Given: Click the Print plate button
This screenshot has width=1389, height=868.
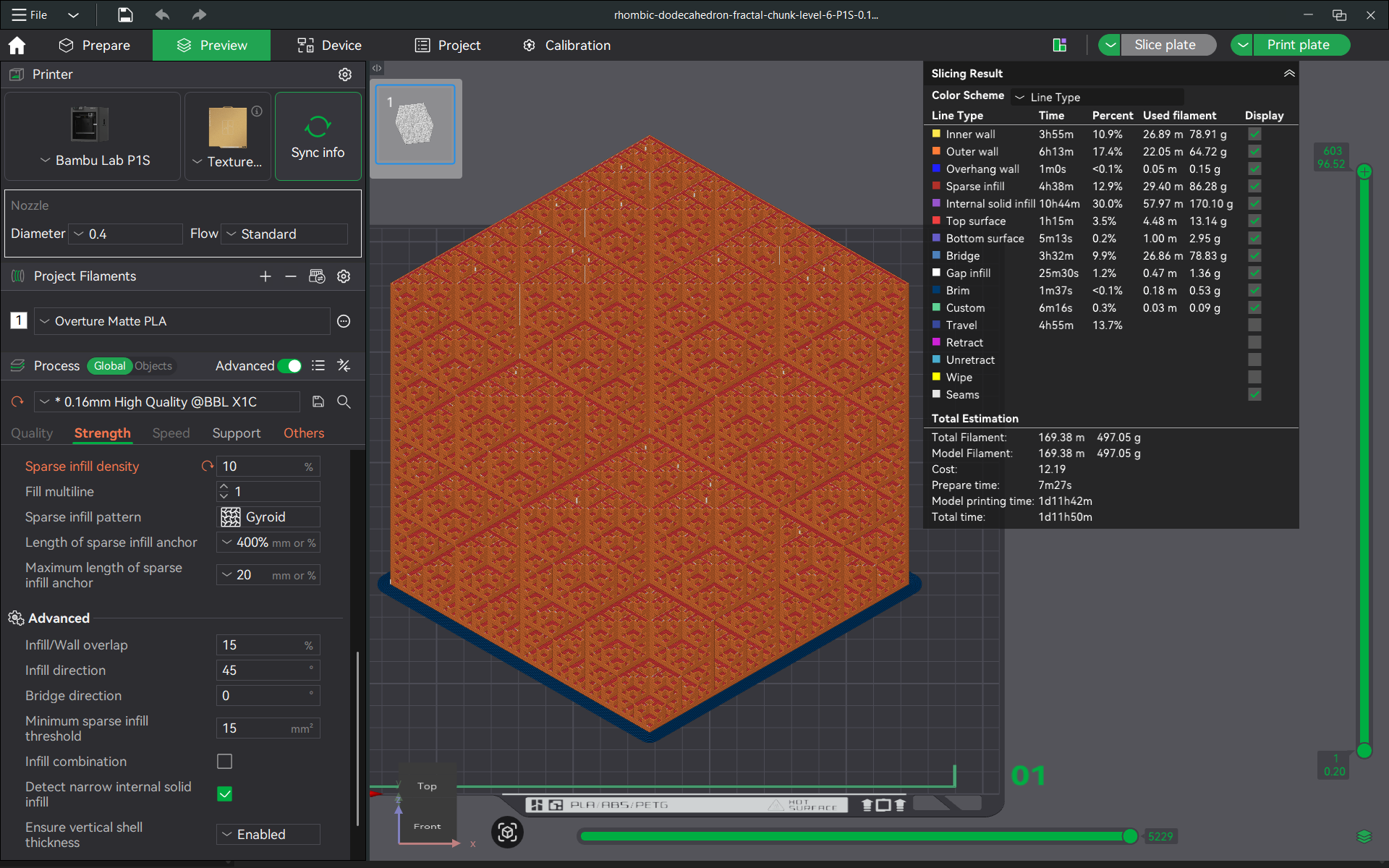Looking at the screenshot, I should point(1298,45).
